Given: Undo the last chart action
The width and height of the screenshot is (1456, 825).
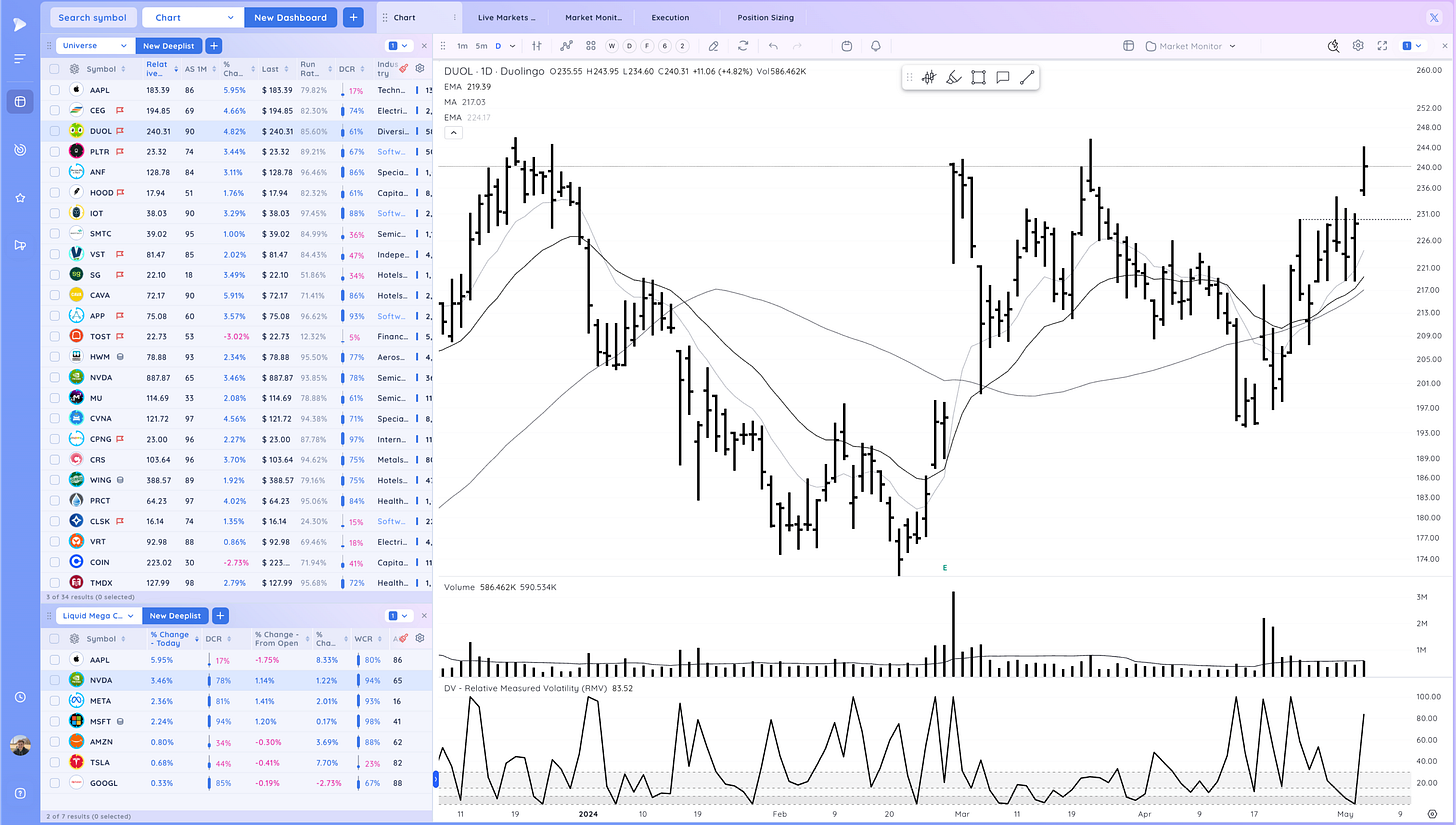Looking at the screenshot, I should [x=773, y=46].
